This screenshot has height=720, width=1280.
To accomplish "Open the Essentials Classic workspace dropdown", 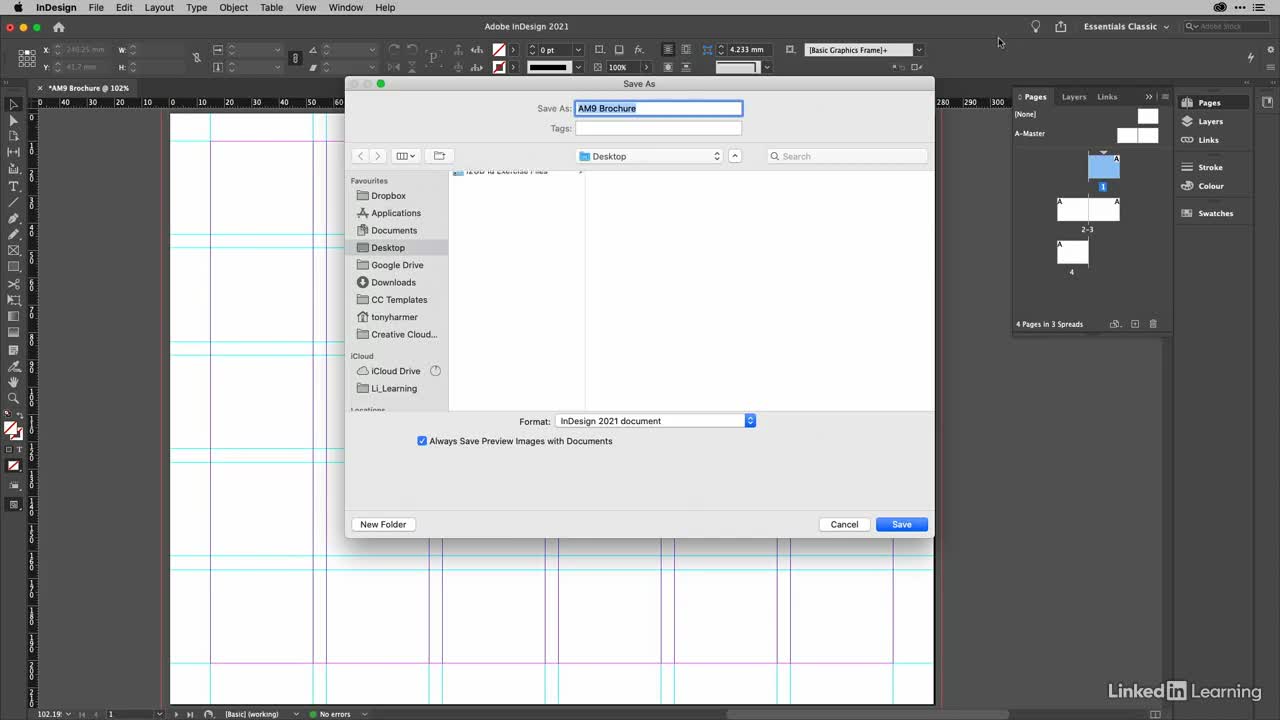I will click(x=1126, y=27).
